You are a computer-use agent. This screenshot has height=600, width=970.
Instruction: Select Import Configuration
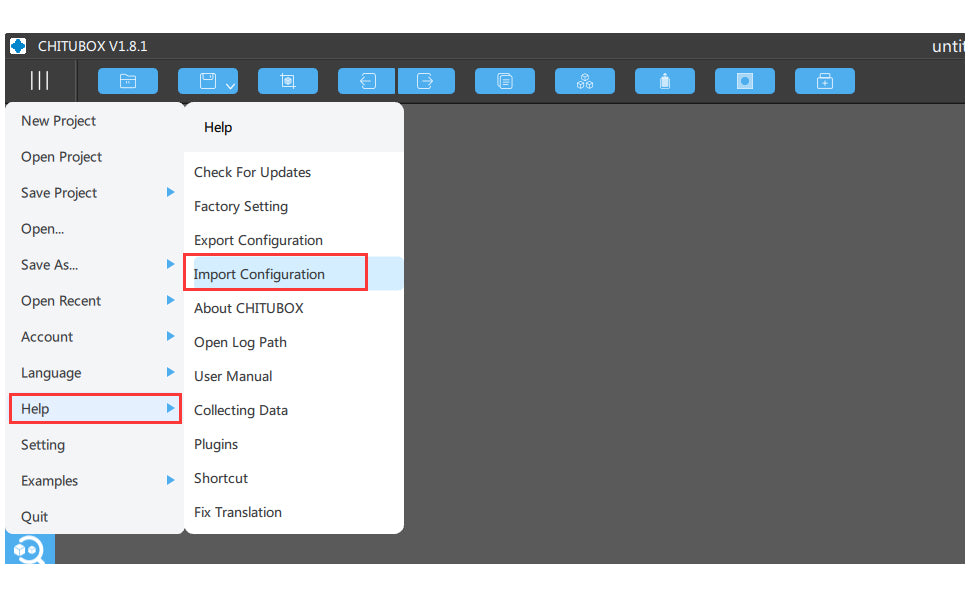point(294,274)
